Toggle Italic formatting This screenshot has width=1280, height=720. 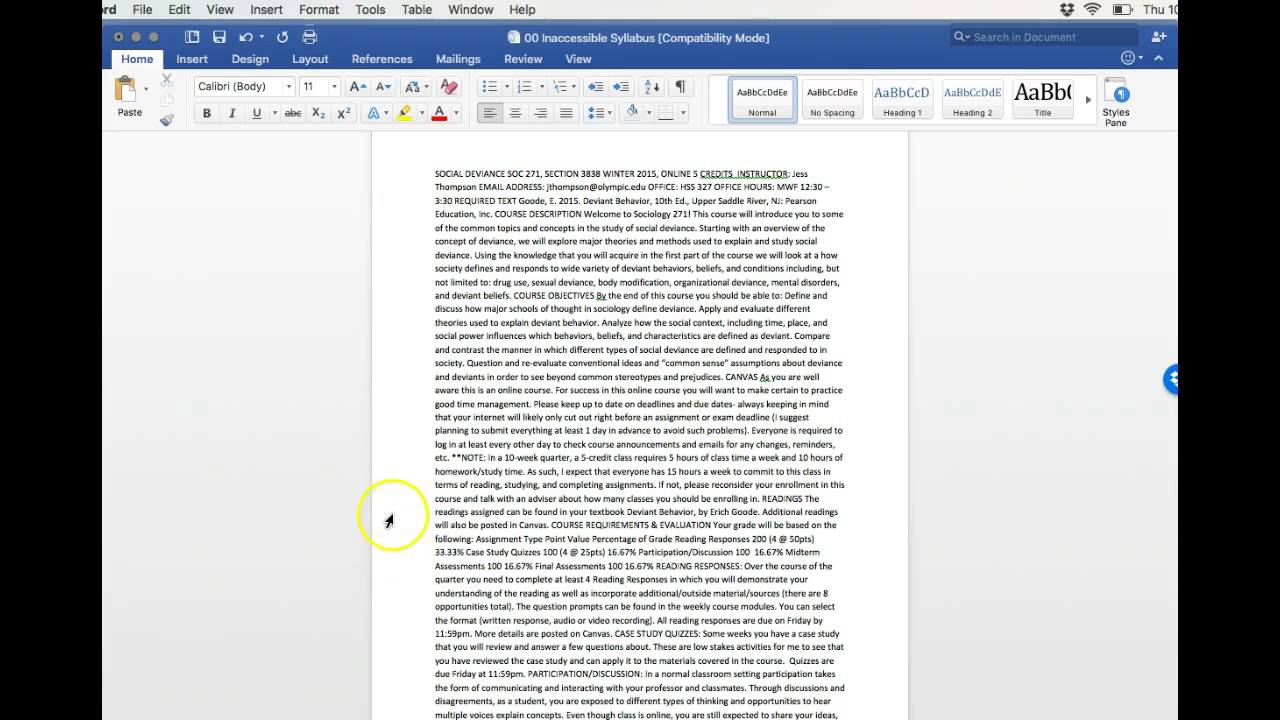(232, 113)
